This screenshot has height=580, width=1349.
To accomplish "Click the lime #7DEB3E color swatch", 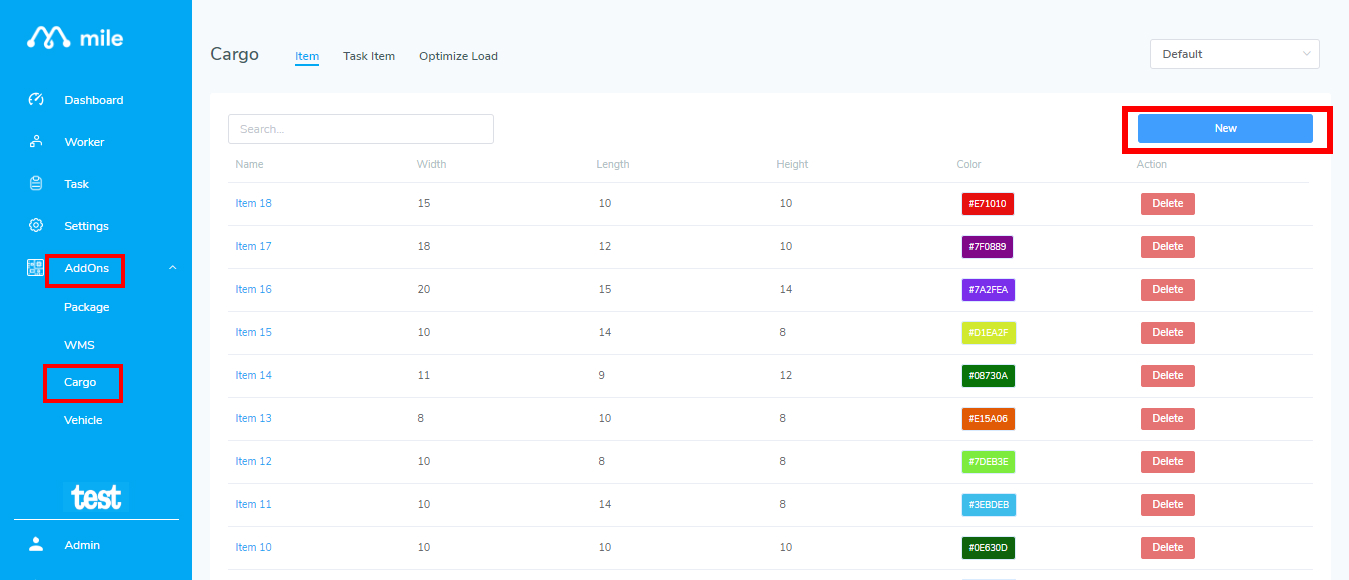I will click(989, 462).
